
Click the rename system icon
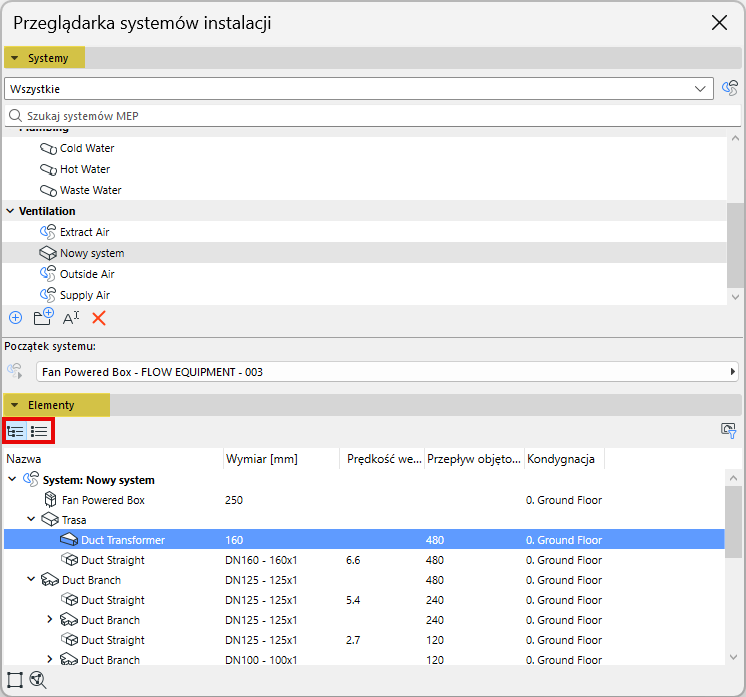71,318
